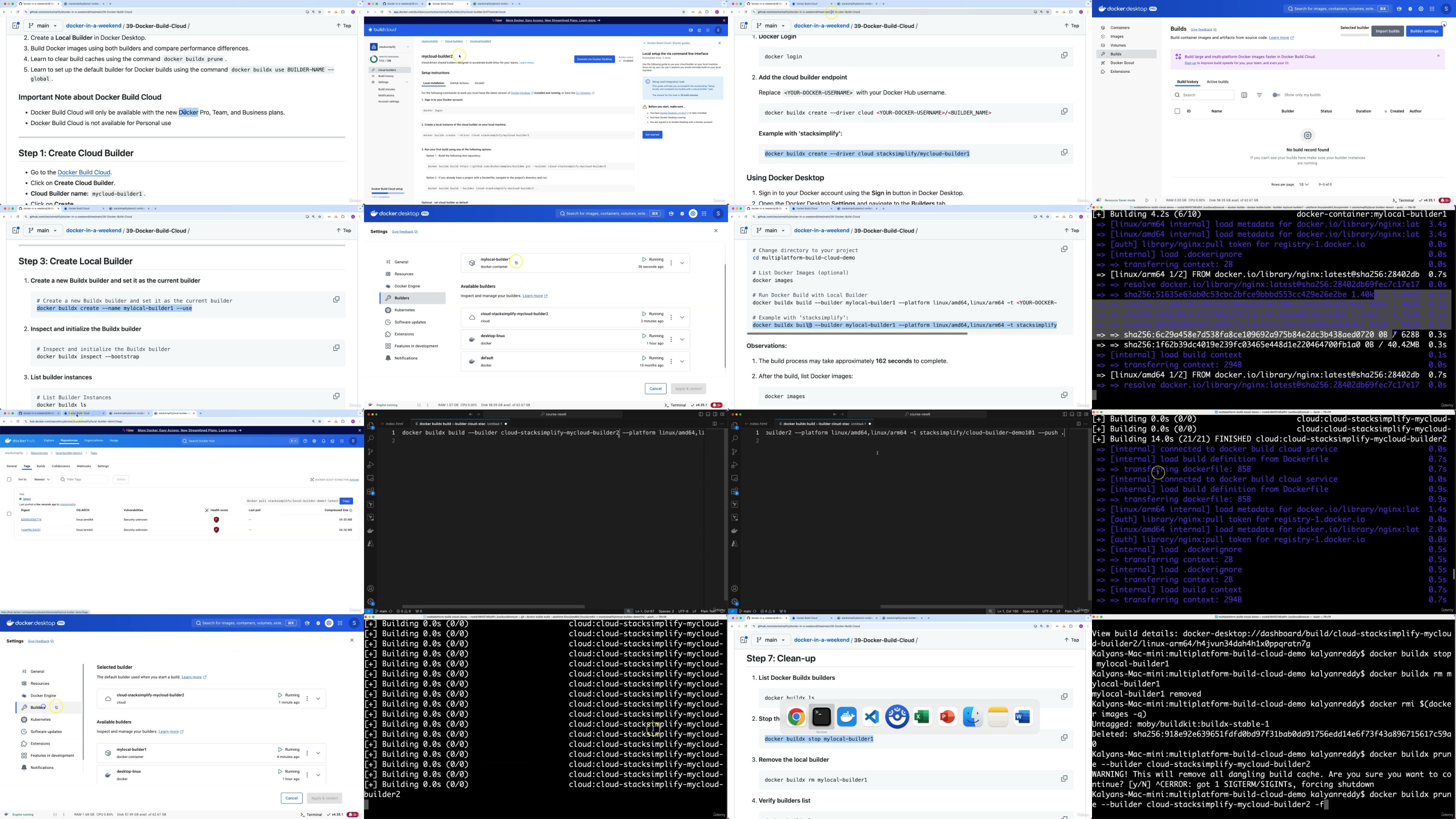This screenshot has height=819, width=1456.
Task: Expand cloud builder row showing 1 minute ago
Action: pyautogui.click(x=318, y=698)
